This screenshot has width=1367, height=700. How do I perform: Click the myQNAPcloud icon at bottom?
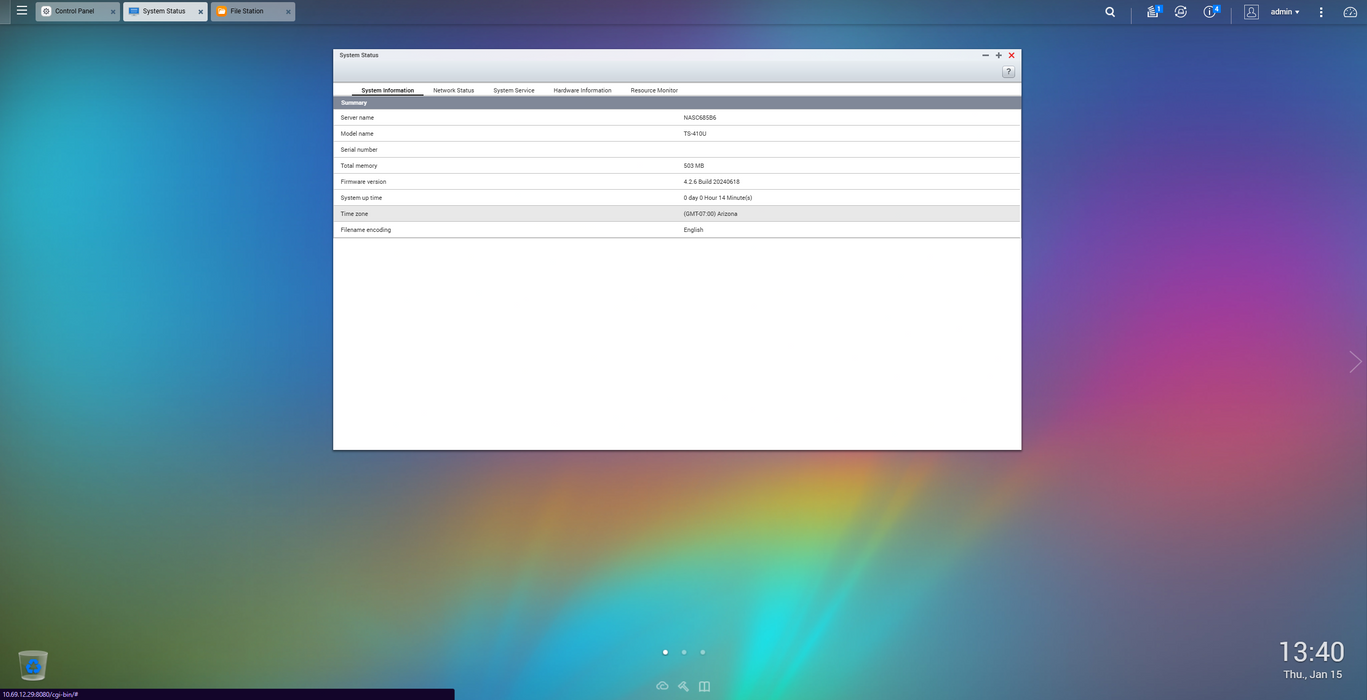coord(662,686)
